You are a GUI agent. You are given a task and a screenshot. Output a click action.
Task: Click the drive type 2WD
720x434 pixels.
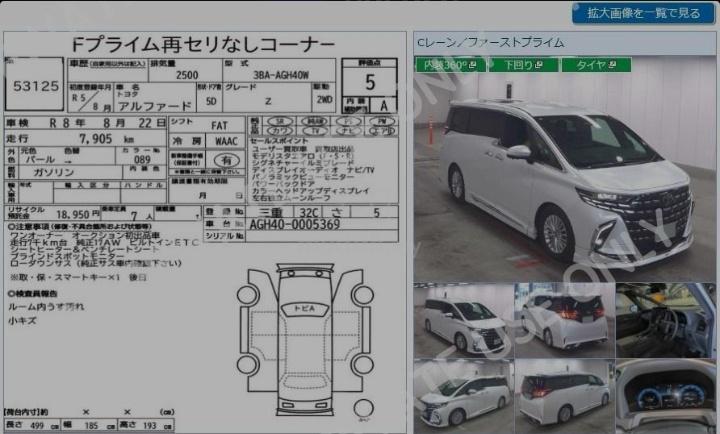pos(324,100)
